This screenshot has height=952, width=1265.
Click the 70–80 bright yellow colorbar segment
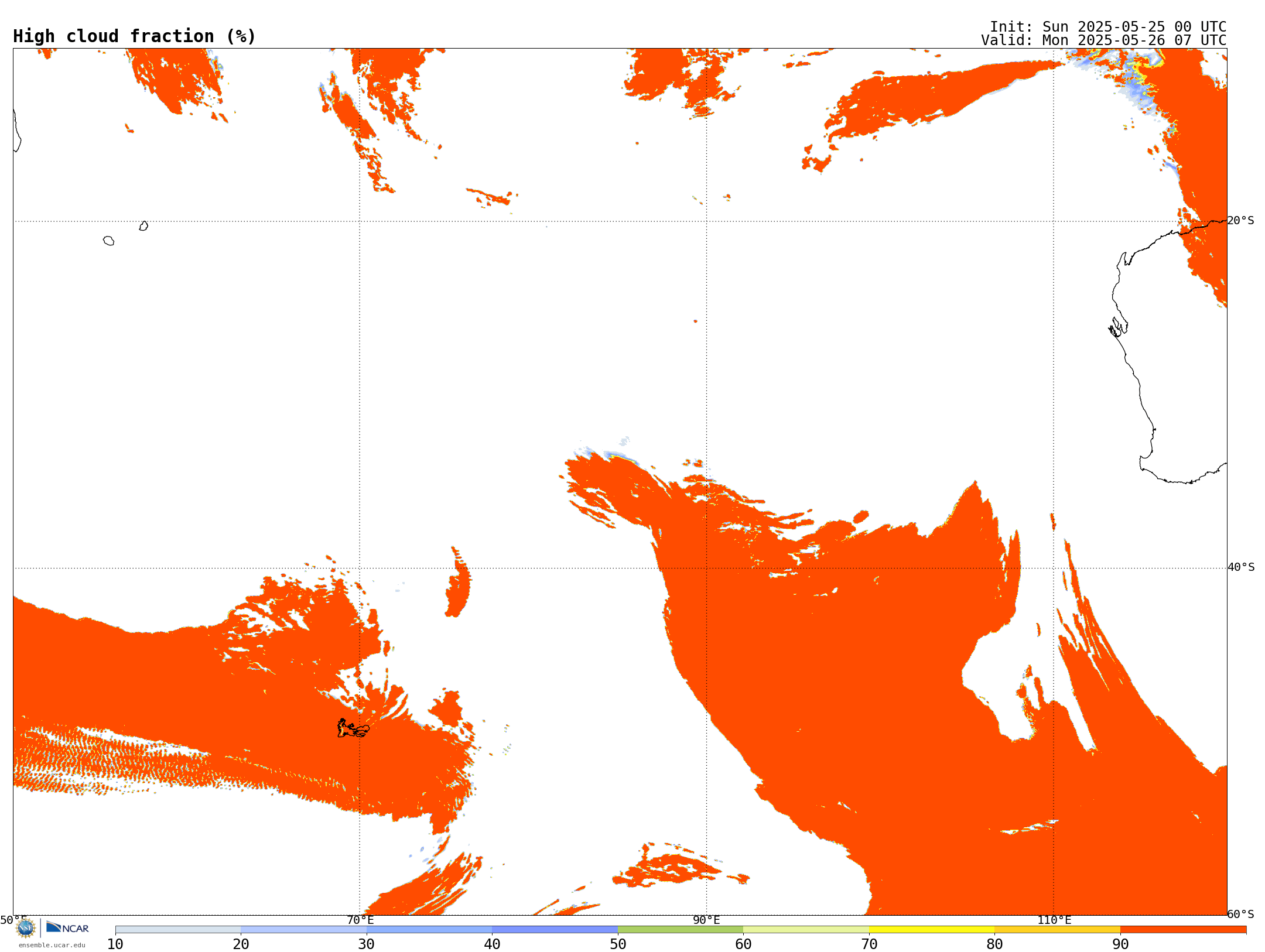pyautogui.click(x=932, y=930)
